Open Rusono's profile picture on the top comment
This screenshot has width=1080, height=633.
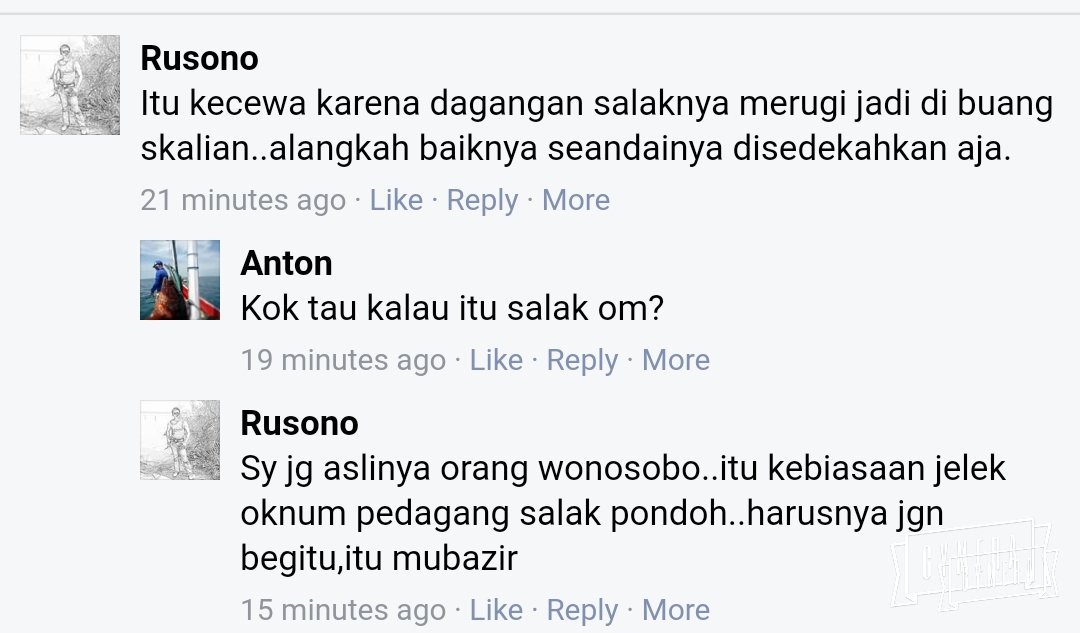(70, 85)
